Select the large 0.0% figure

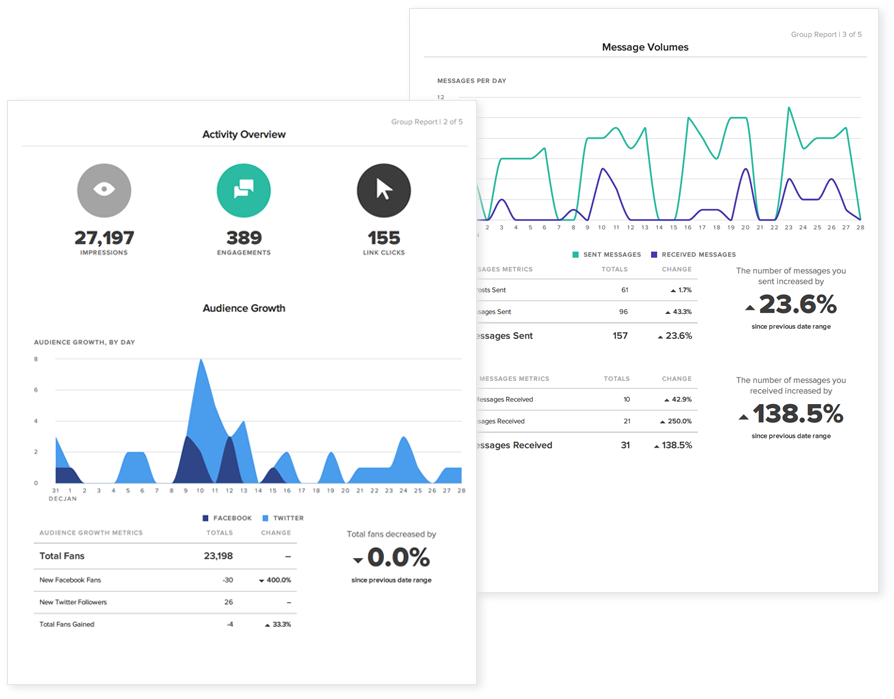point(399,558)
